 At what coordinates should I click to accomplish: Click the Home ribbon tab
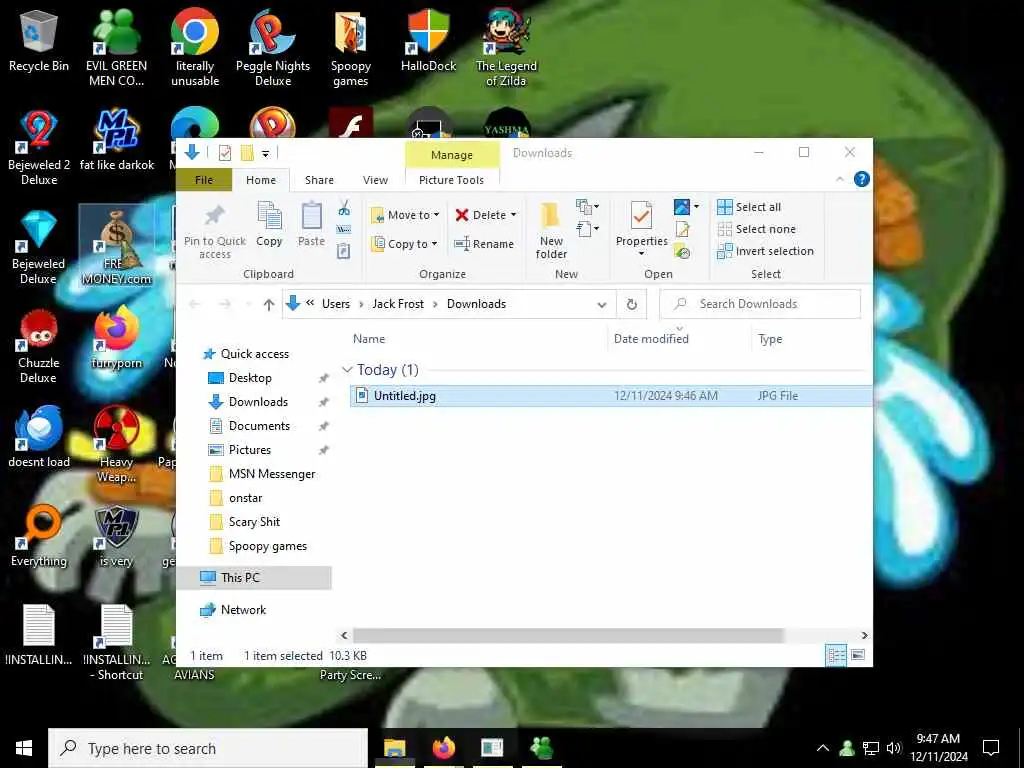(261, 180)
